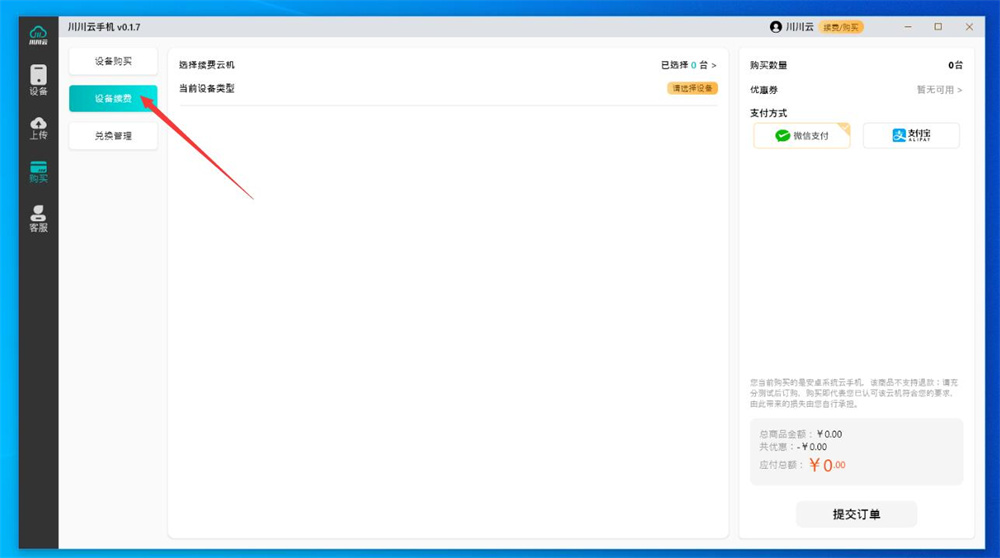Click the 提交订单 submit order button
The height and width of the screenshot is (558, 1000).
(856, 514)
